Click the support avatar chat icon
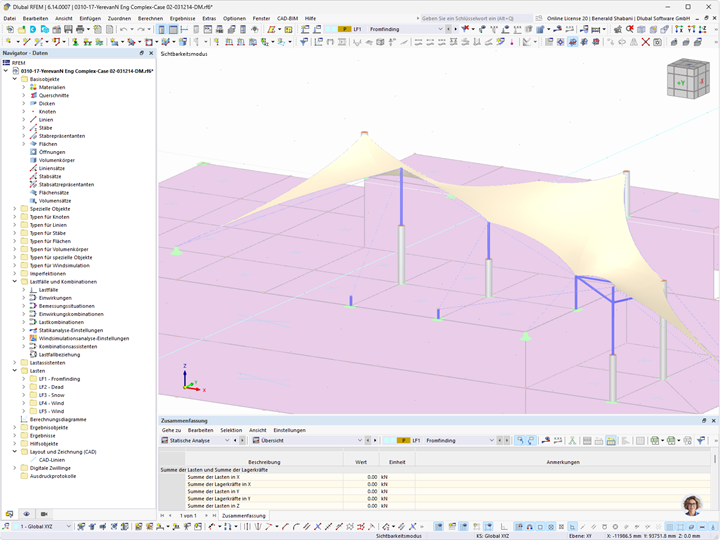This screenshot has height=540, width=720. coord(692,506)
